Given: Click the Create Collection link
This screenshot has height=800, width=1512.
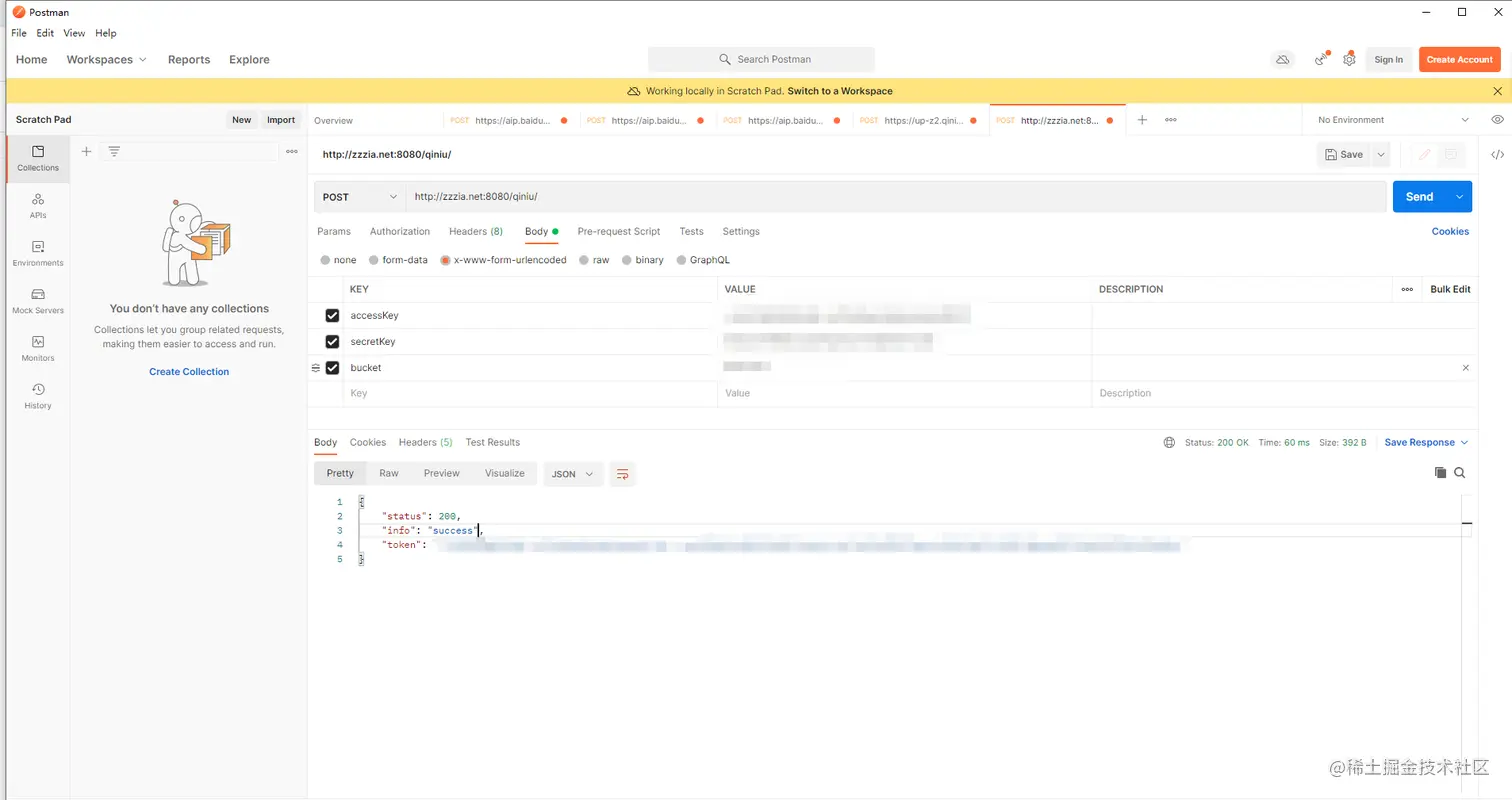Looking at the screenshot, I should (189, 372).
